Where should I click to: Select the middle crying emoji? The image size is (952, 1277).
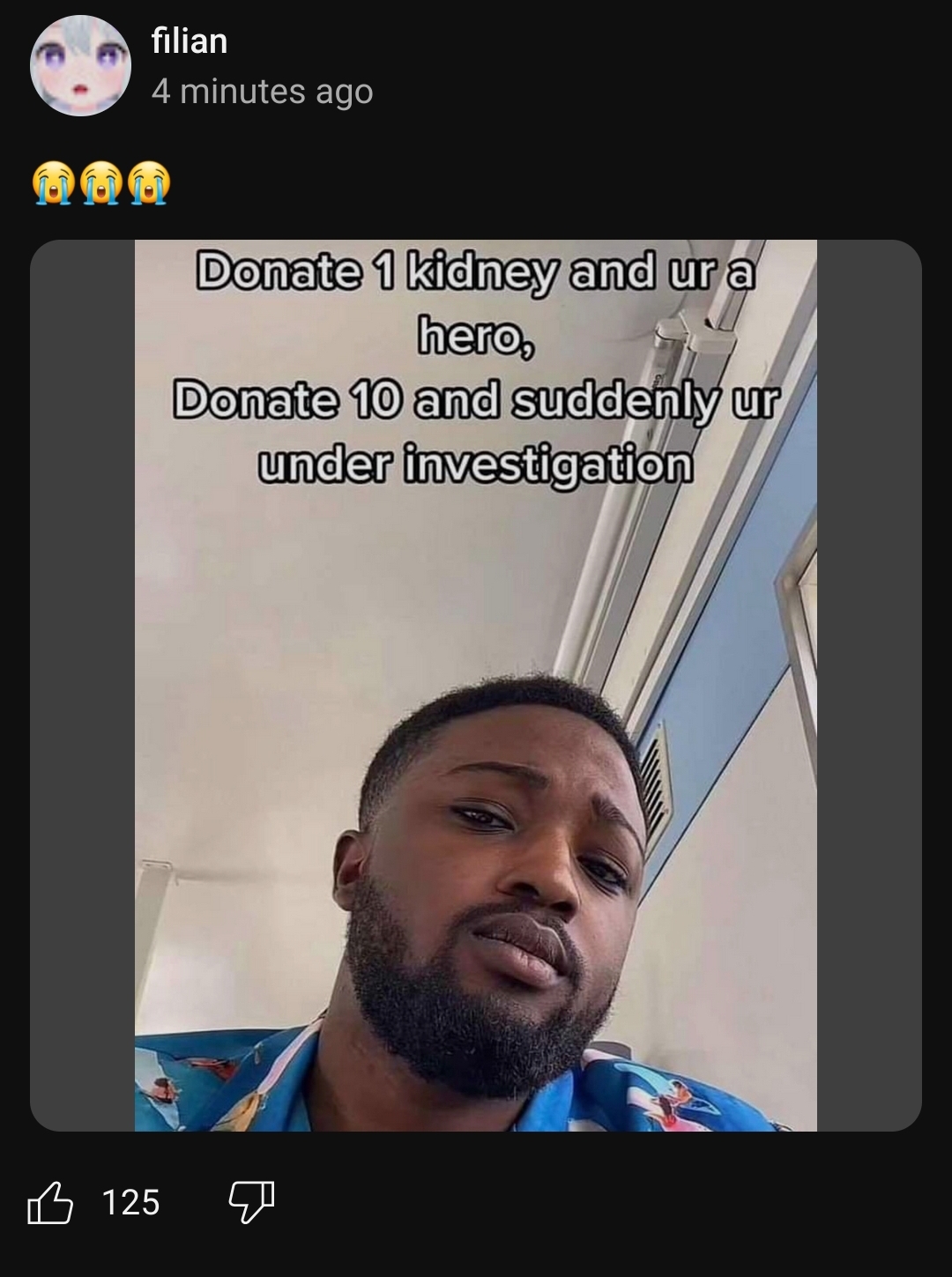tap(101, 183)
